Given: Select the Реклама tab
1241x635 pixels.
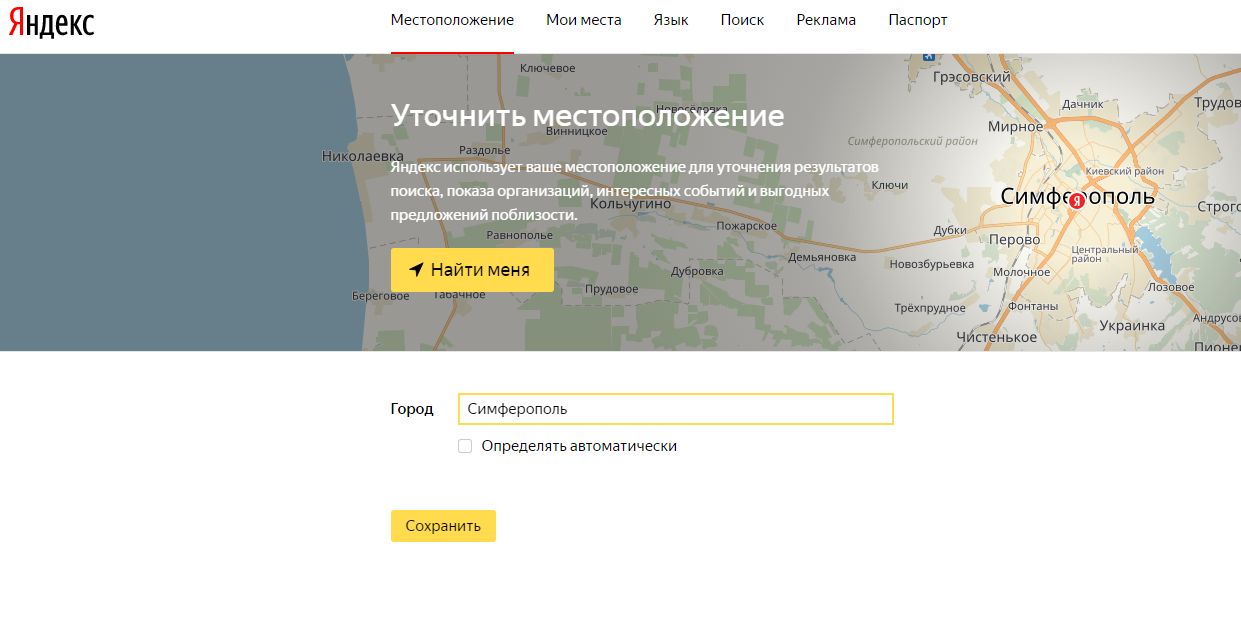Looking at the screenshot, I should 826,20.
